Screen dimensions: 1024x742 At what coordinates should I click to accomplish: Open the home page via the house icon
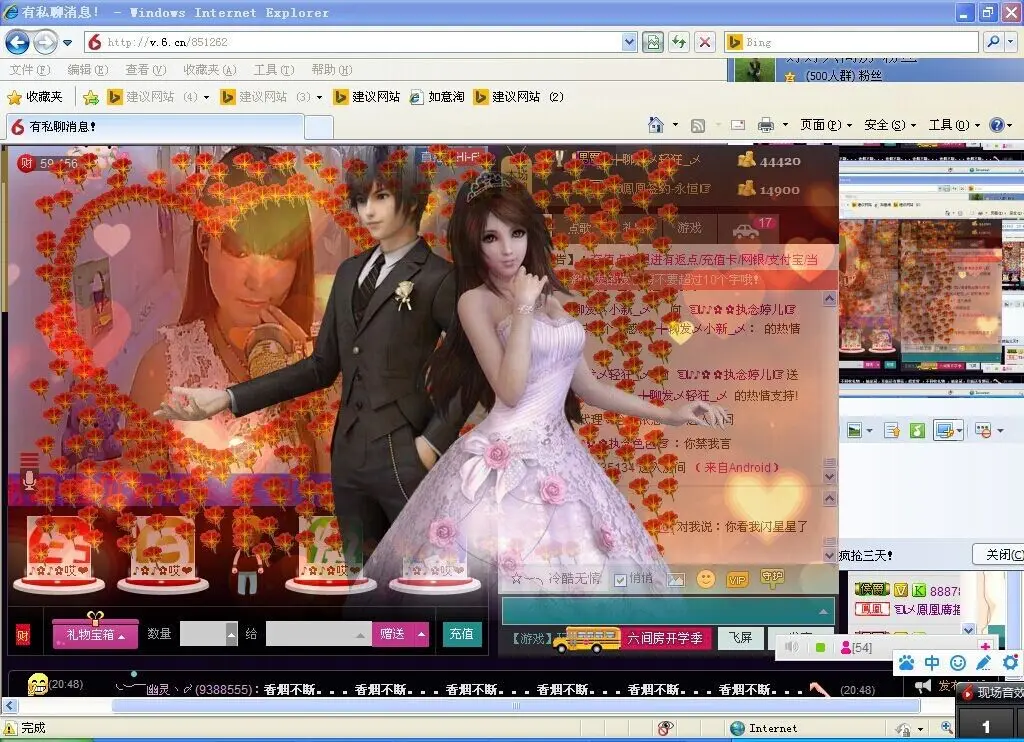pyautogui.click(x=656, y=124)
